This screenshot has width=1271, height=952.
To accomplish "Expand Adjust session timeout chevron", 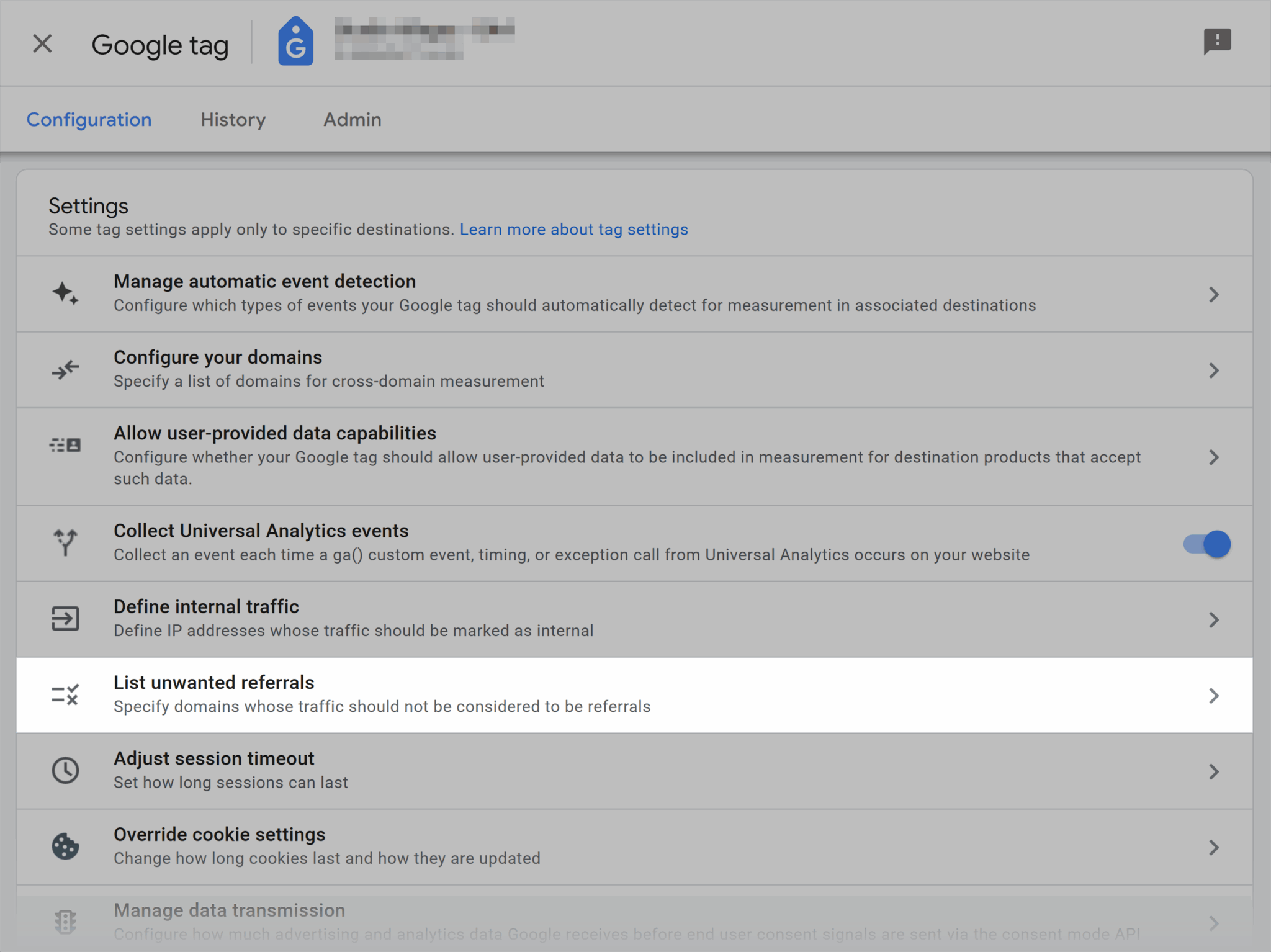I will (1214, 771).
